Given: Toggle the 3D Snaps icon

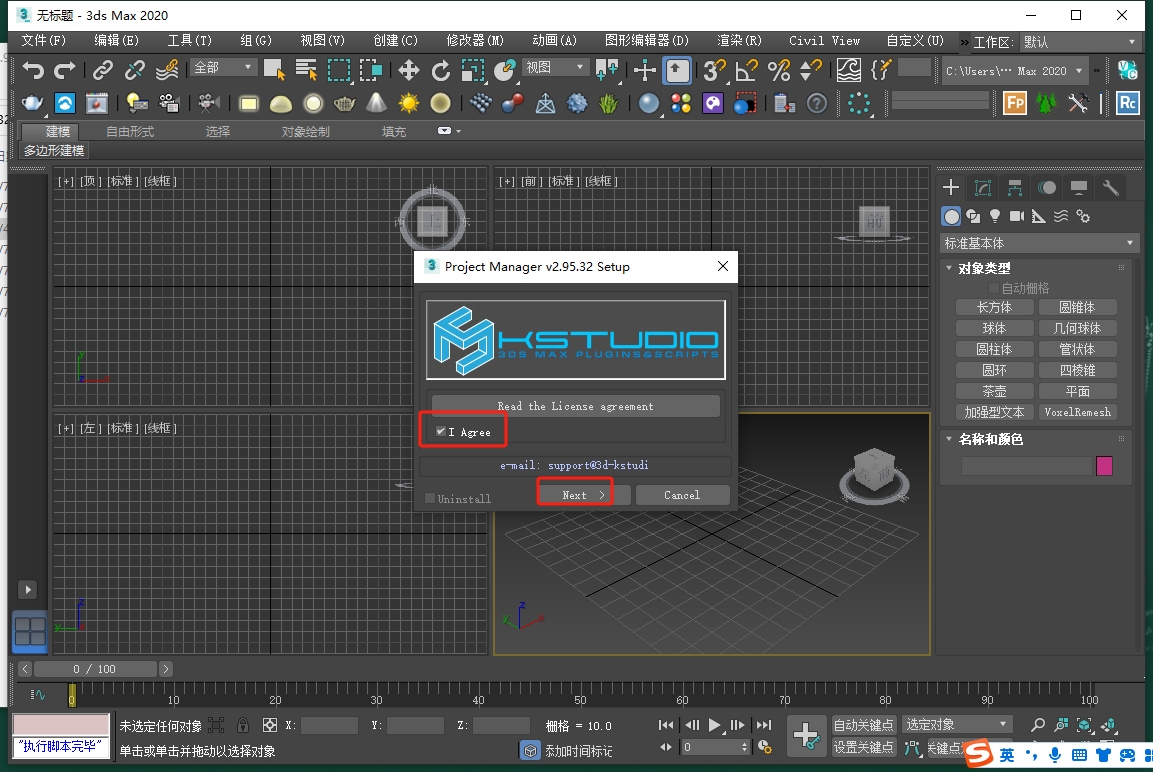Looking at the screenshot, I should point(713,71).
